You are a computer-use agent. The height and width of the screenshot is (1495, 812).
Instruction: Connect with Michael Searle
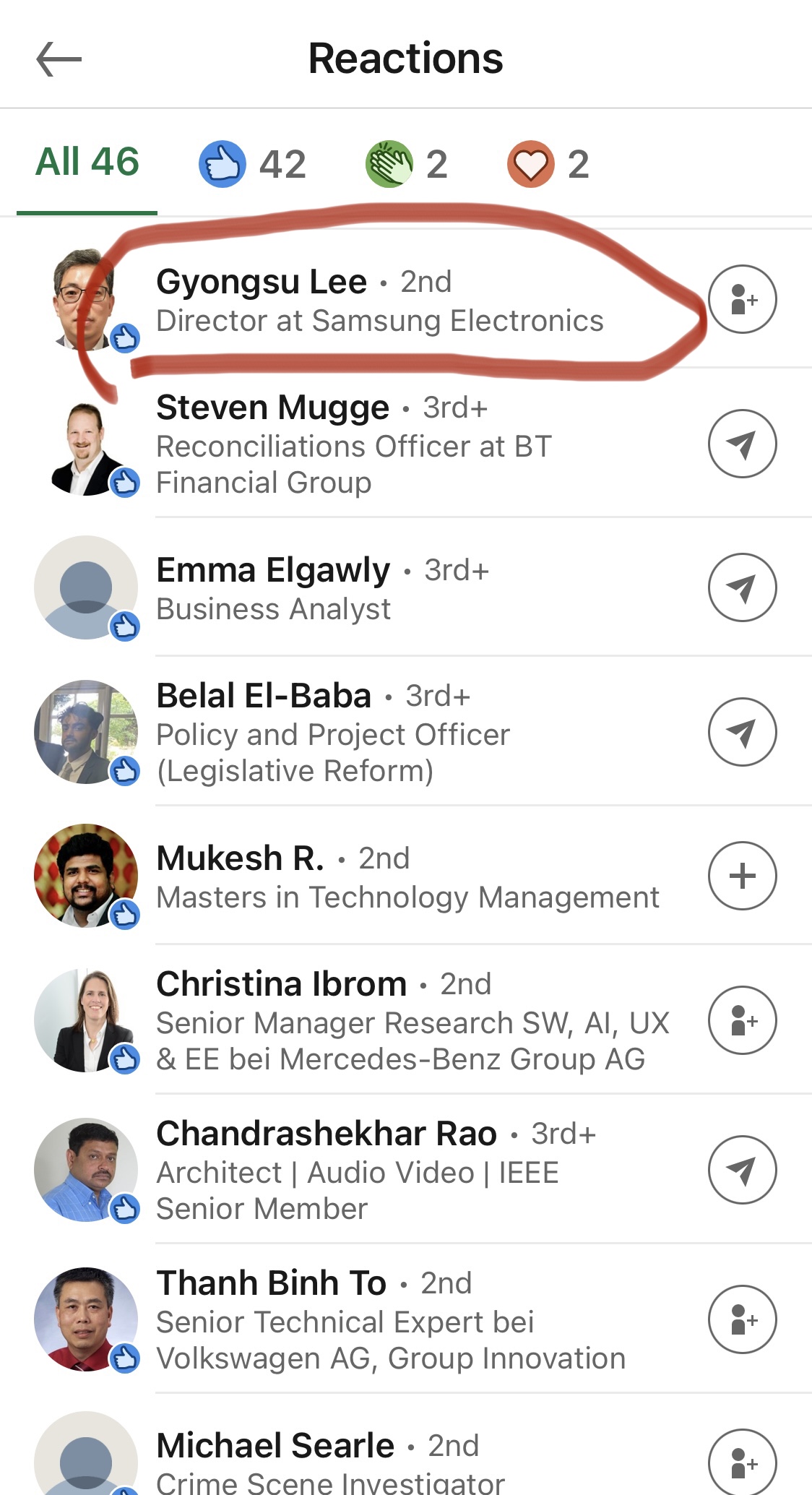(x=742, y=1463)
